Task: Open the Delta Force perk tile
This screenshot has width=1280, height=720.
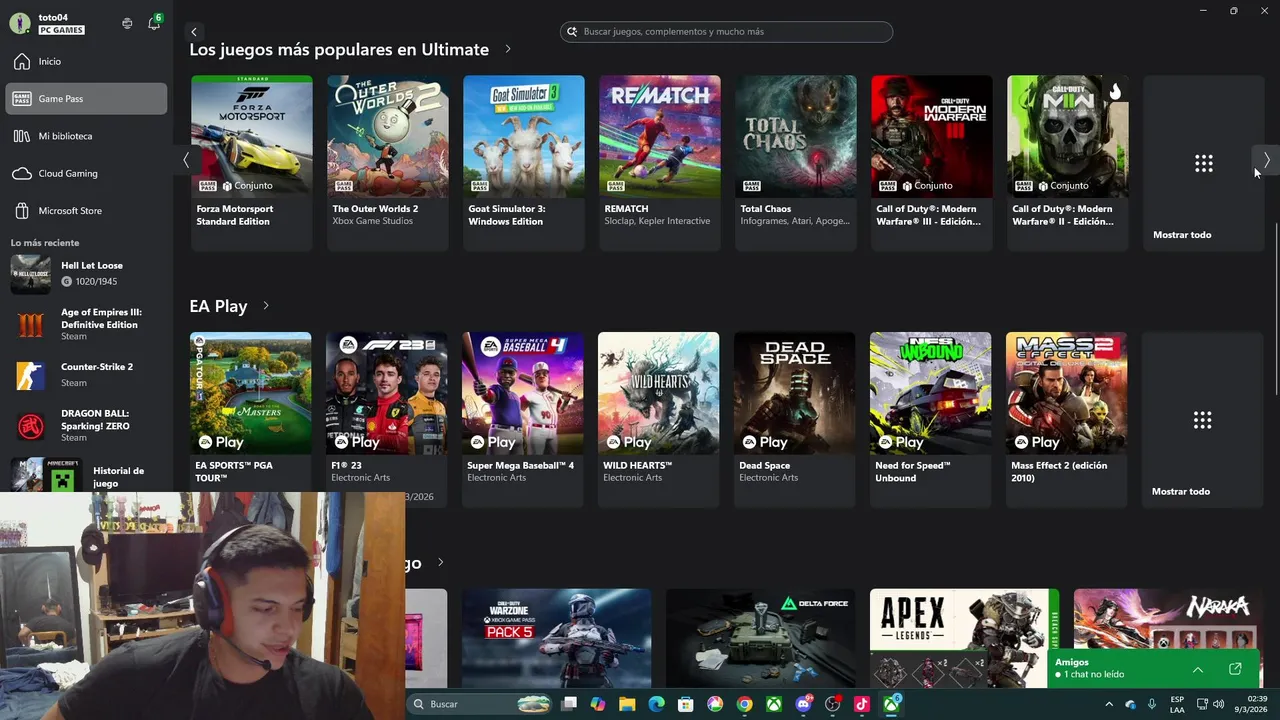Action: [x=761, y=638]
